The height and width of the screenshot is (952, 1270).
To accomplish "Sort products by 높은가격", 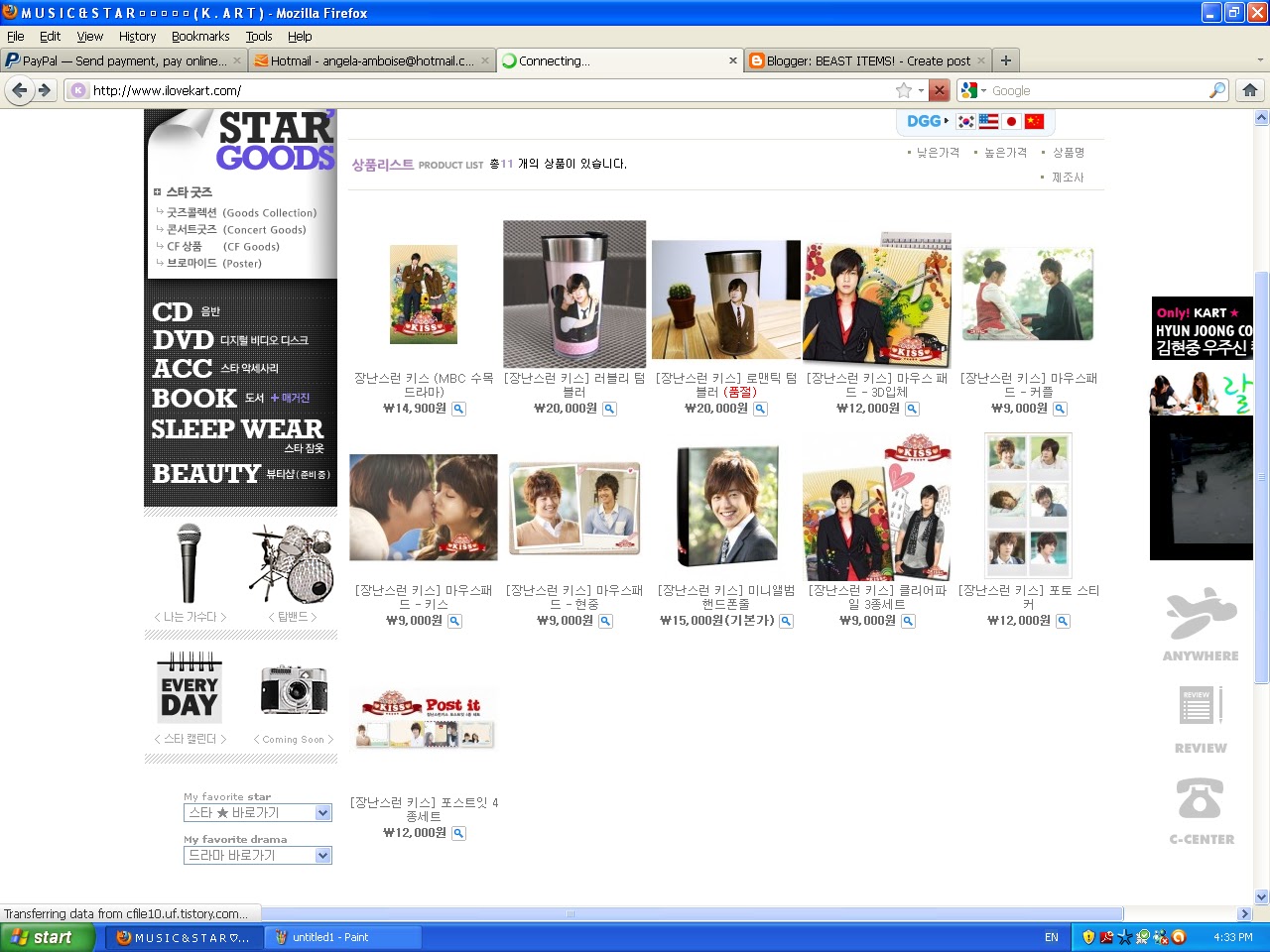I will [1005, 153].
